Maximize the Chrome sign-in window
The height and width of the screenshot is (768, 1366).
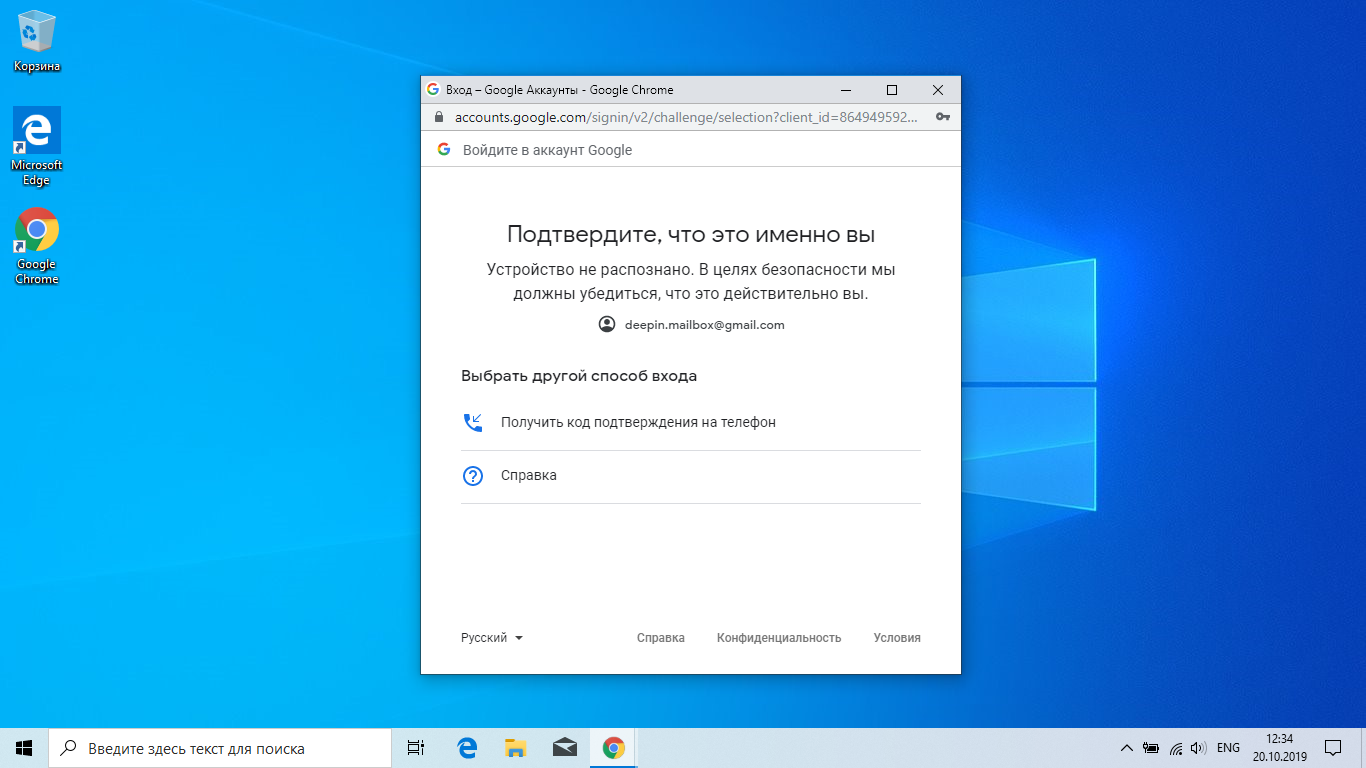coord(892,90)
